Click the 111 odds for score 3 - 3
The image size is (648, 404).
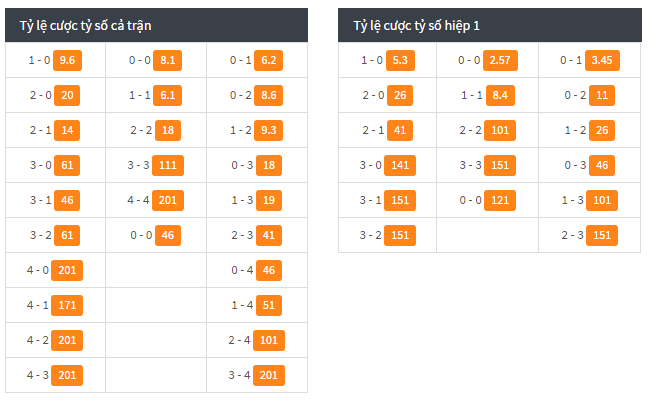(x=168, y=165)
